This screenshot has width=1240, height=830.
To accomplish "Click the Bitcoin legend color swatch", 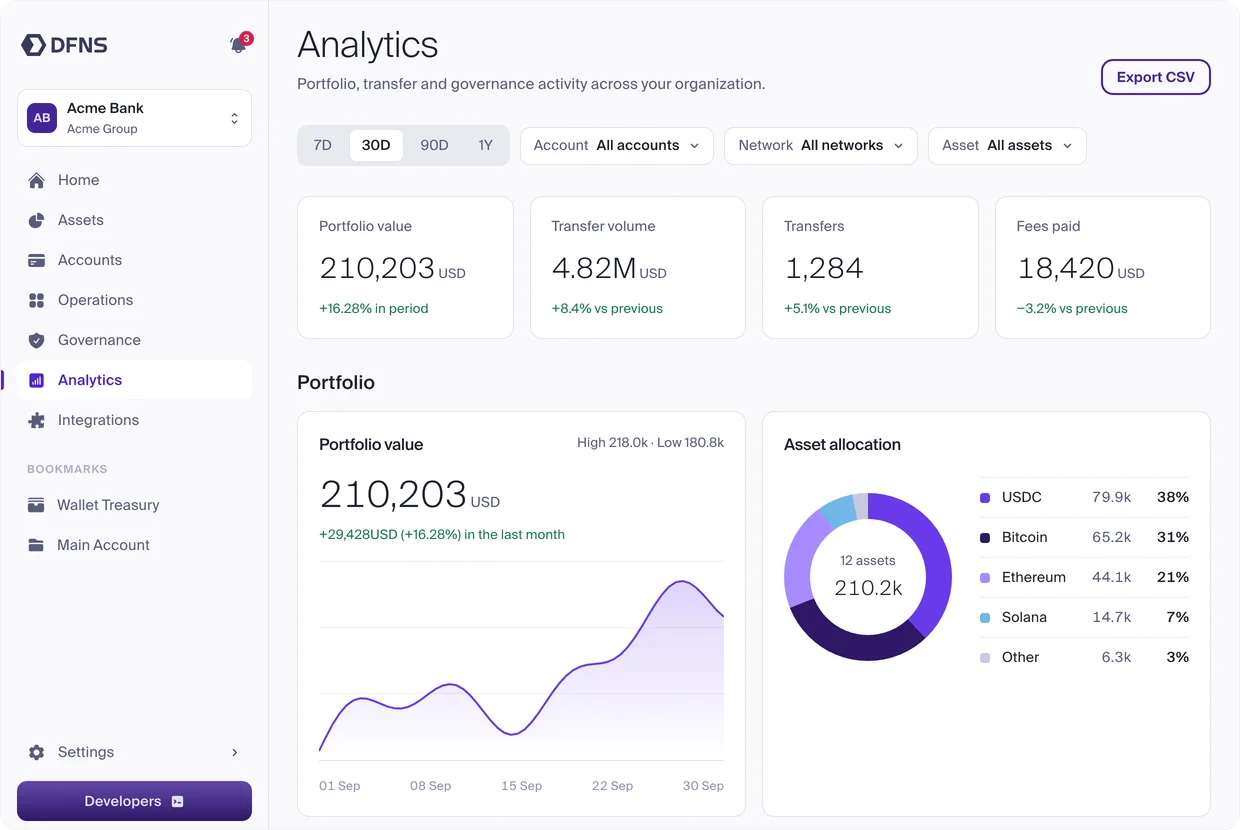I will [985, 537].
